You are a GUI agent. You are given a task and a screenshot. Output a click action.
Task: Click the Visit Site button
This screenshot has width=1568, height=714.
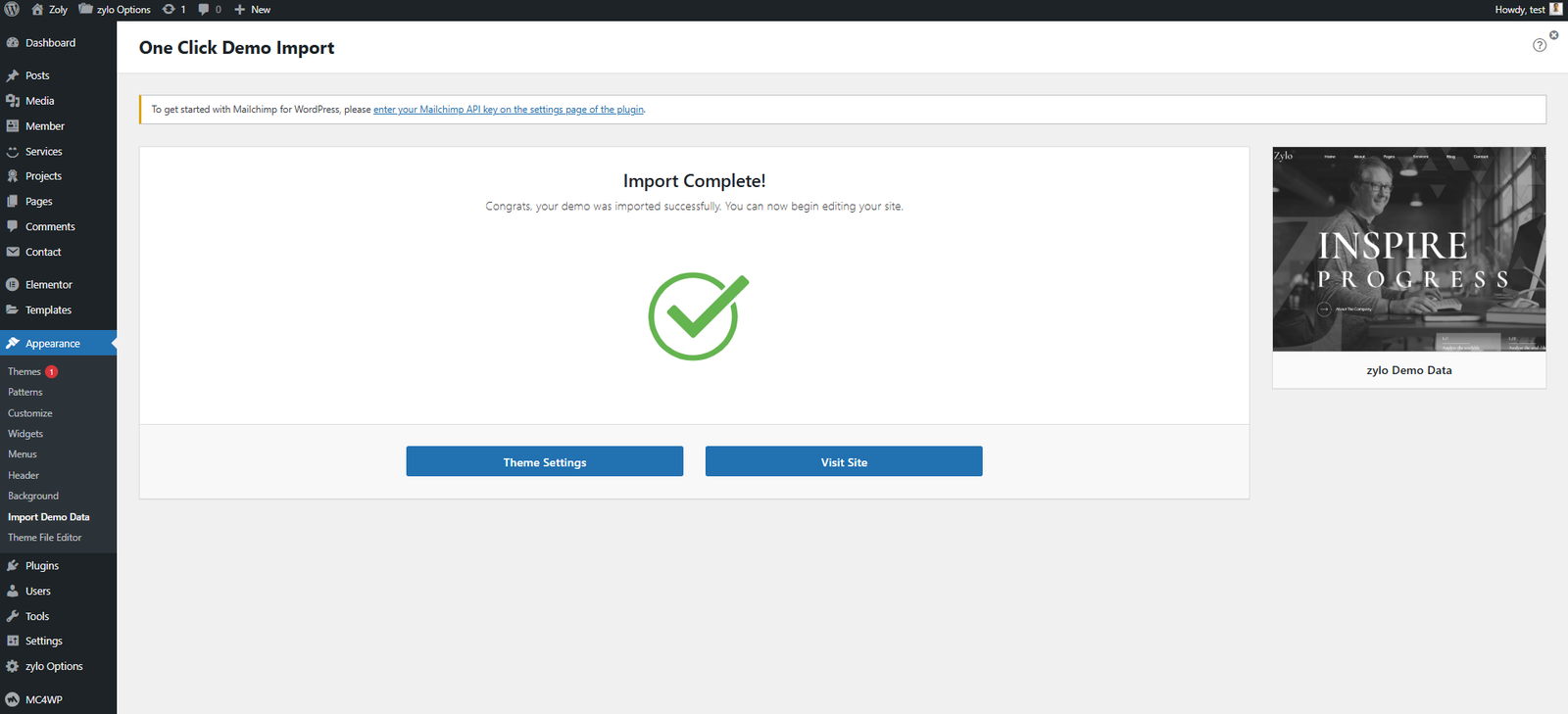pos(843,462)
